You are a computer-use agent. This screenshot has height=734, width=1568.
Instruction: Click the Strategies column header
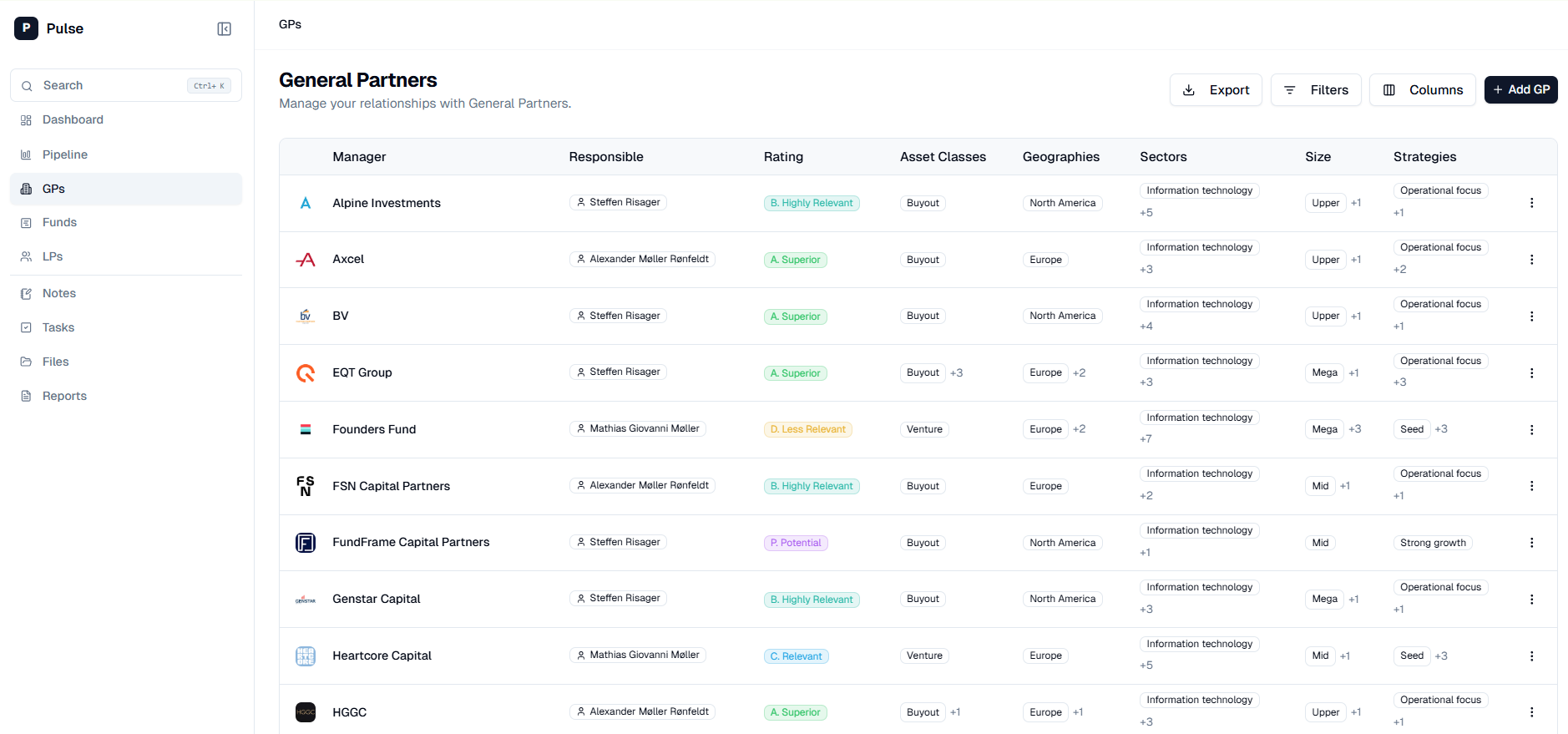pos(1424,157)
